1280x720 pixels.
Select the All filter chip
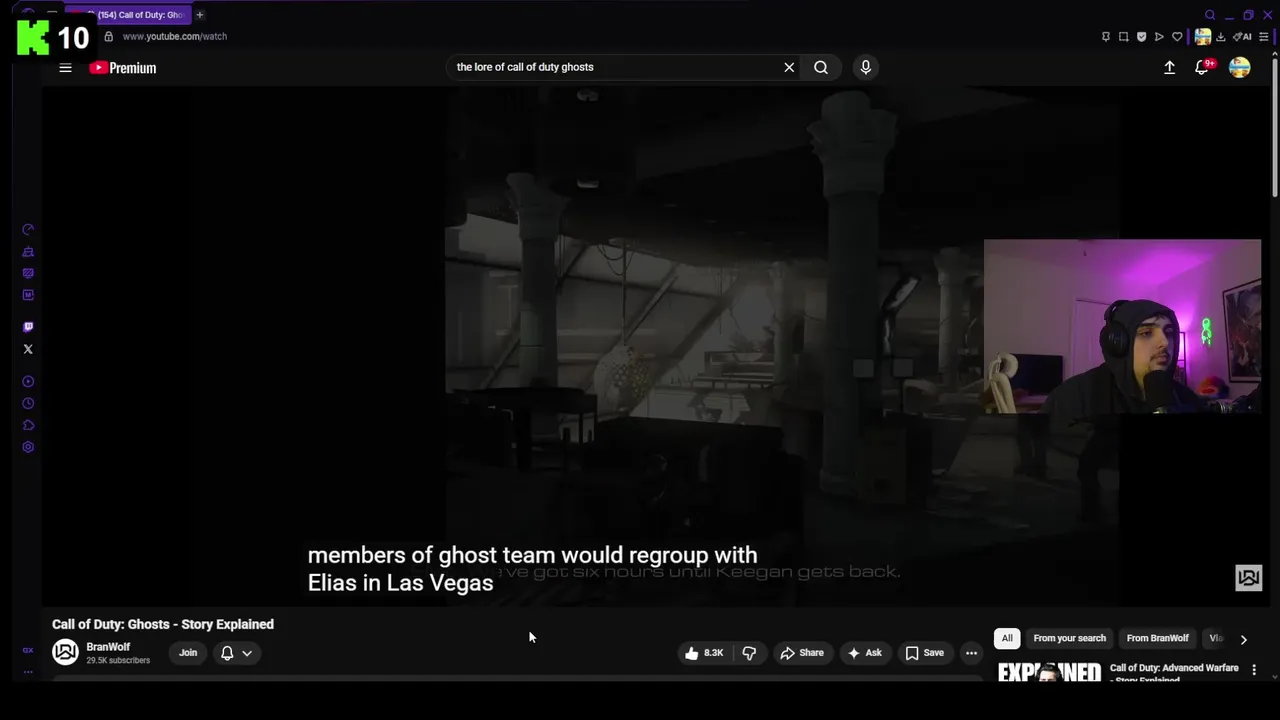pos(1007,638)
